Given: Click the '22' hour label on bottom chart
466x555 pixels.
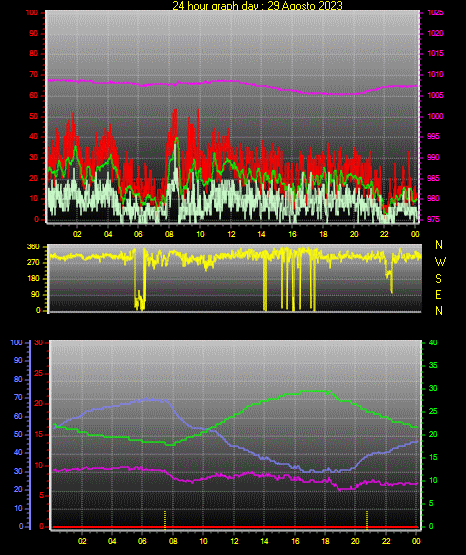Looking at the screenshot, I should [x=386, y=541].
